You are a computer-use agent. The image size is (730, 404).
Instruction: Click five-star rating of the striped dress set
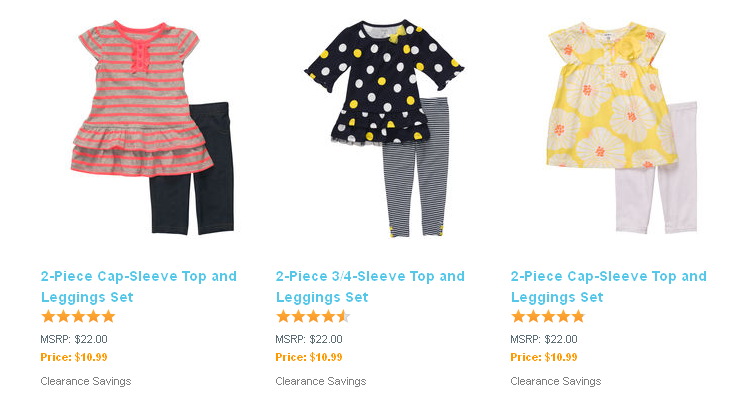pyautogui.click(x=78, y=317)
